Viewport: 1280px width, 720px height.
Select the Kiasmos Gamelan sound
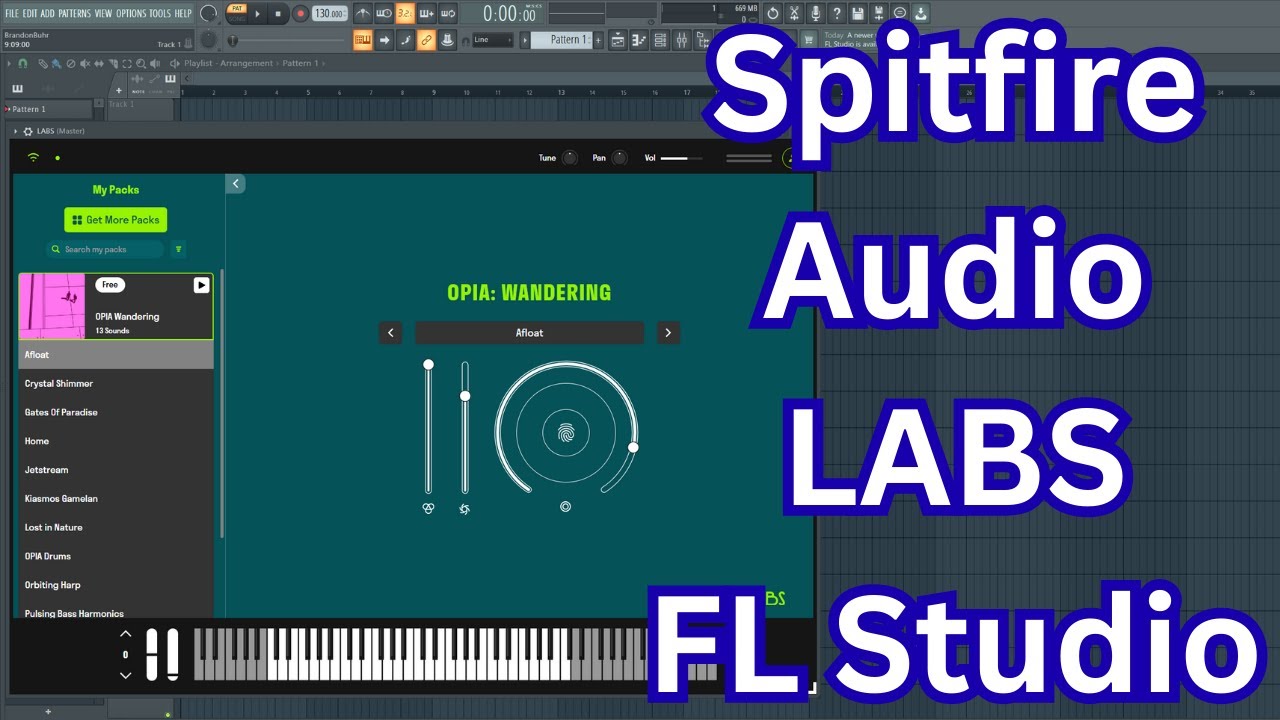(116, 498)
